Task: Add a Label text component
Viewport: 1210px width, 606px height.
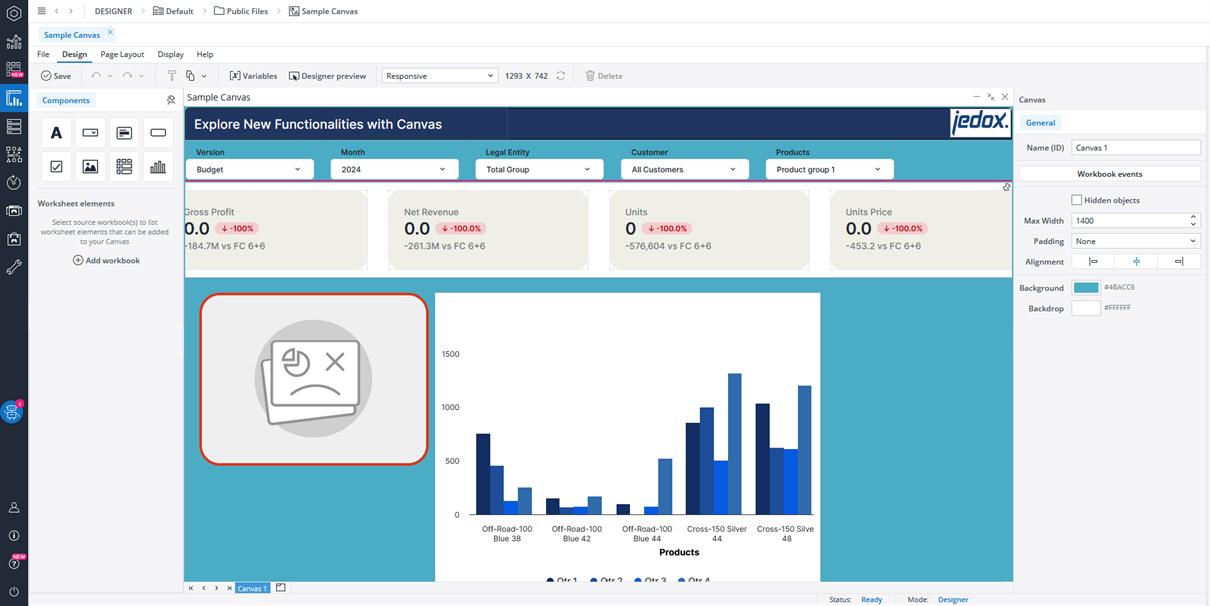Action: tap(56, 133)
